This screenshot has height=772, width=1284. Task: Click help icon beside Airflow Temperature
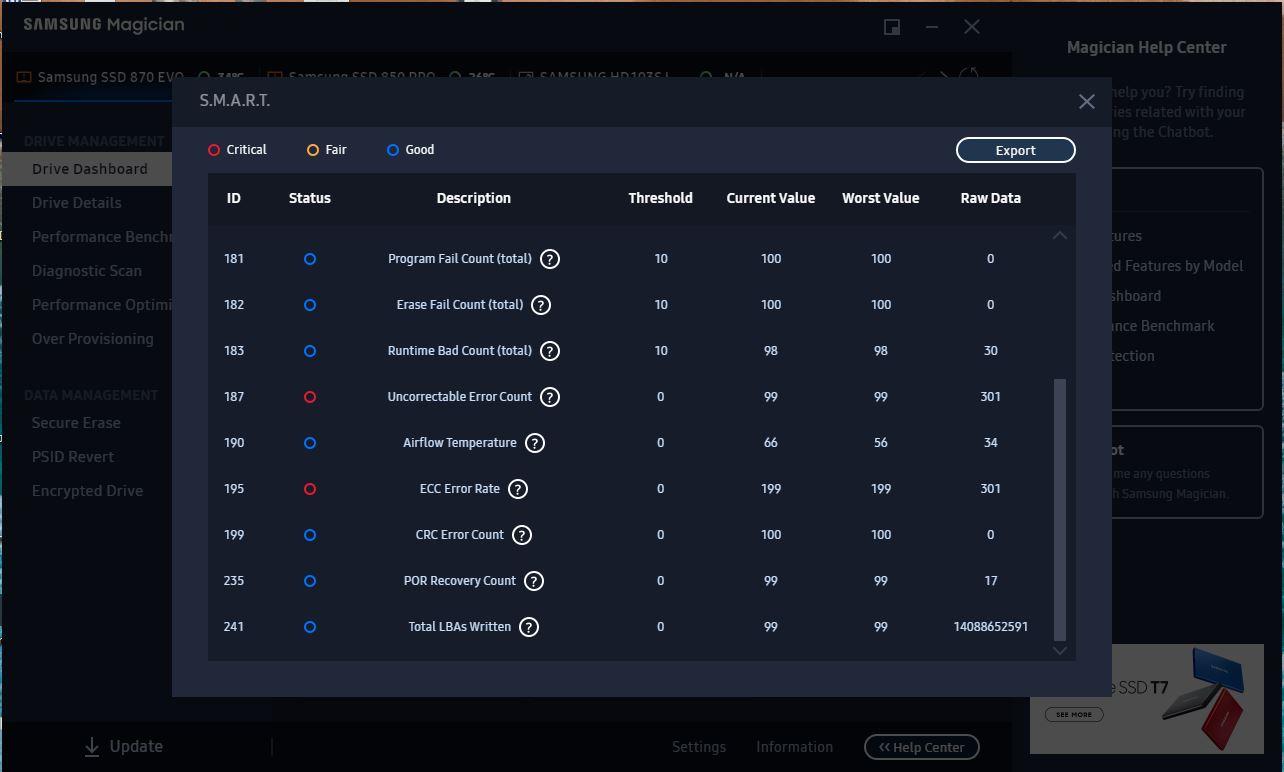point(535,443)
